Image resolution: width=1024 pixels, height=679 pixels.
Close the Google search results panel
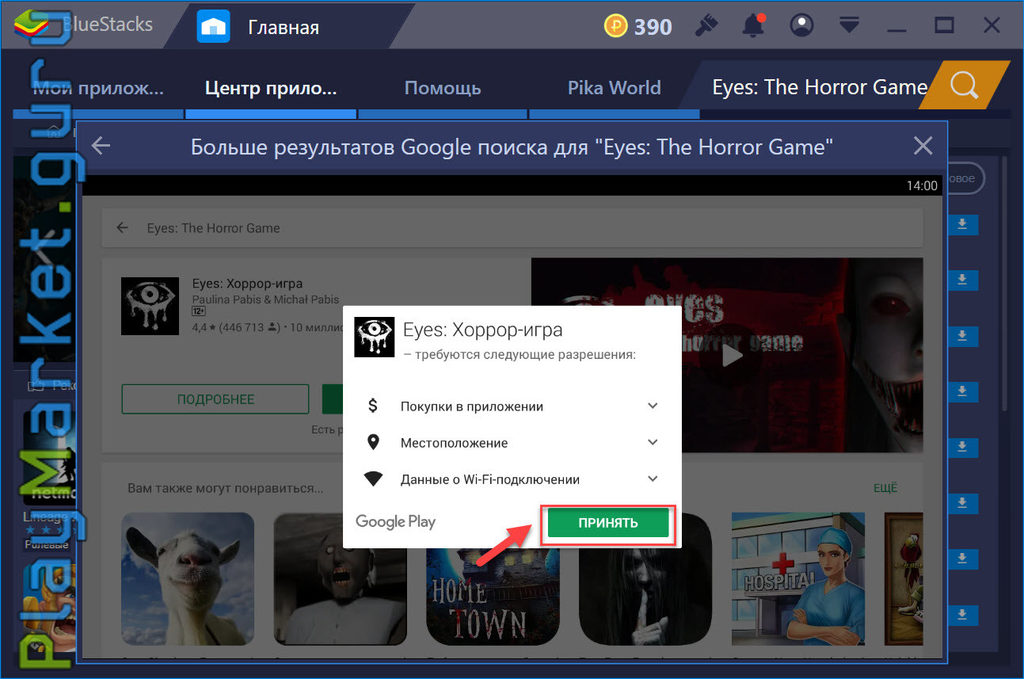coord(923,146)
